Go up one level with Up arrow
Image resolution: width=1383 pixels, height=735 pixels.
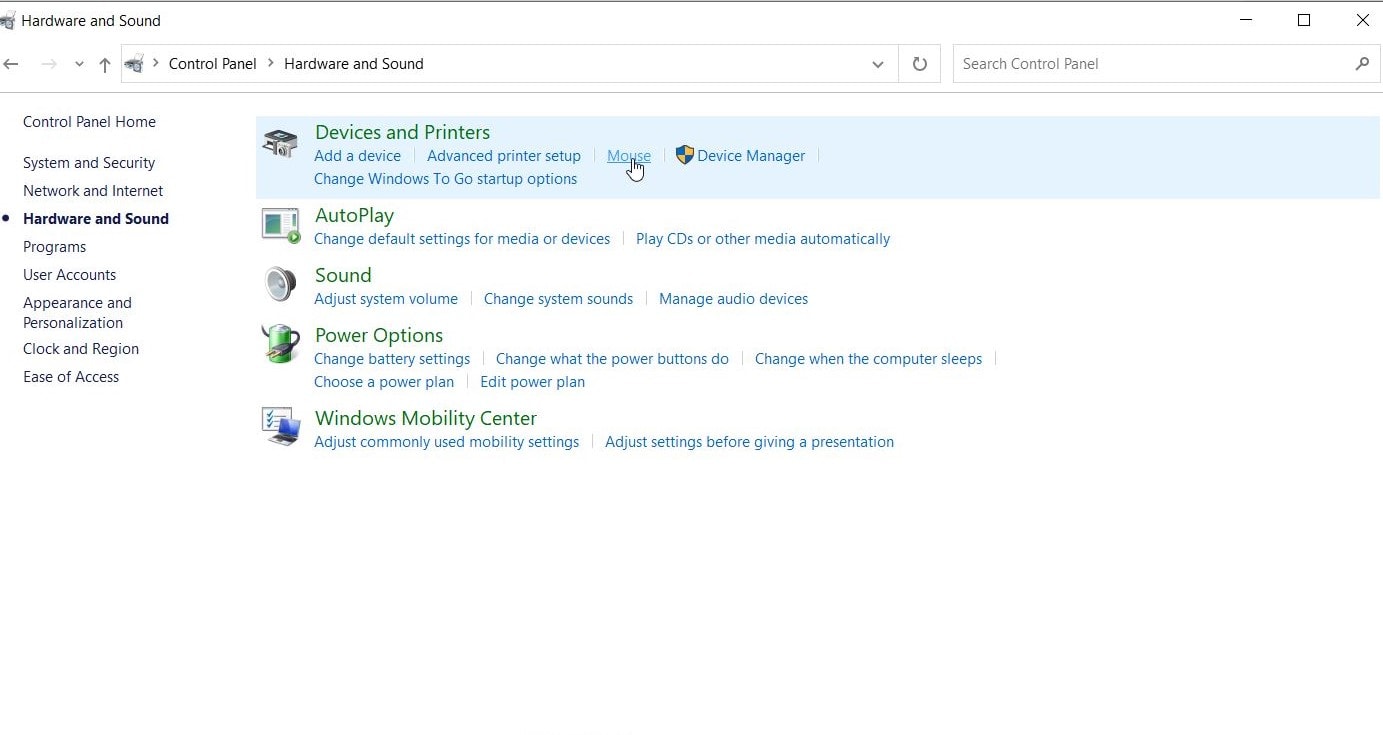tap(105, 64)
